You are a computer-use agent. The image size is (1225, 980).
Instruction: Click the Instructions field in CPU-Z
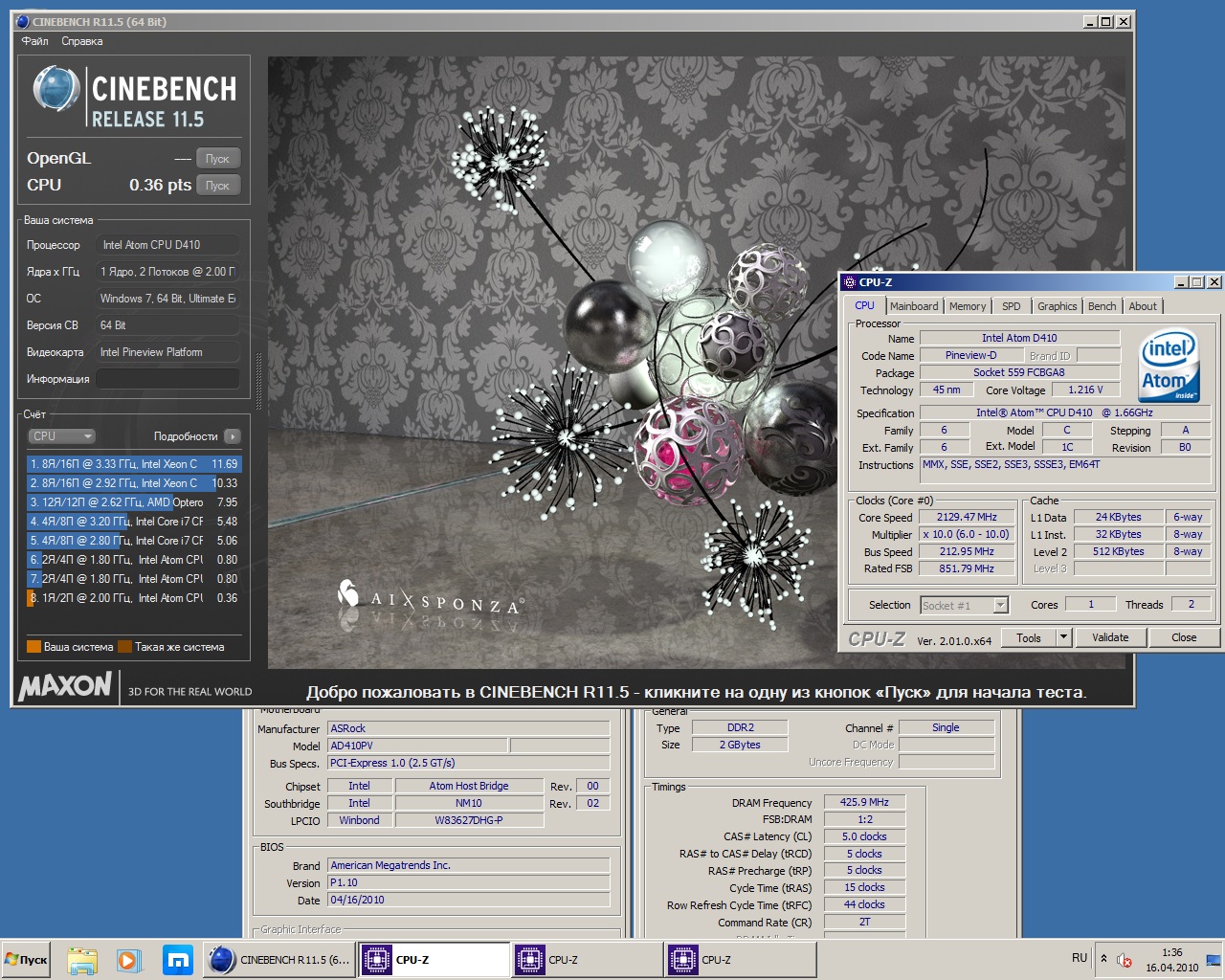tap(1065, 470)
